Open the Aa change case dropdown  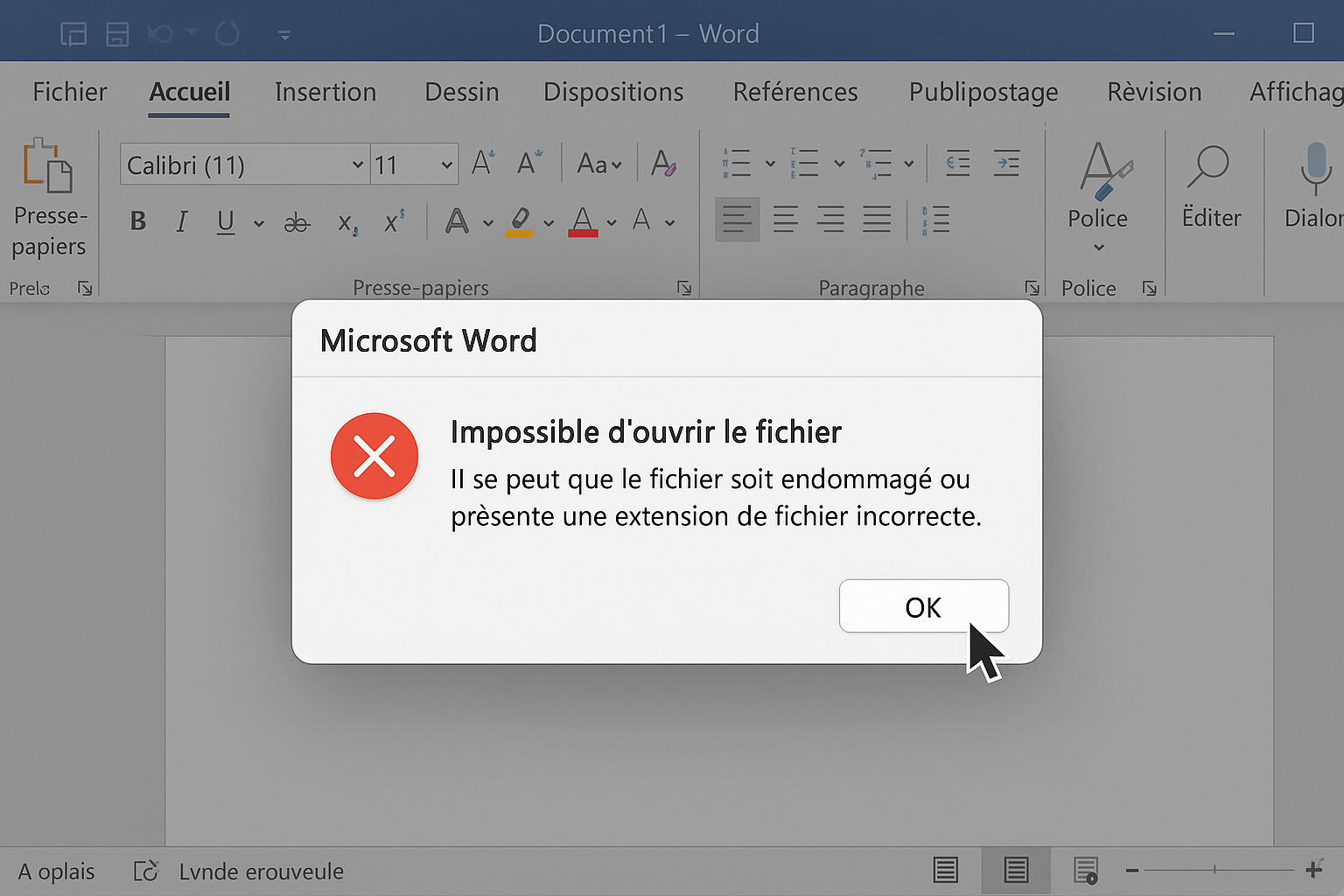[x=599, y=164]
